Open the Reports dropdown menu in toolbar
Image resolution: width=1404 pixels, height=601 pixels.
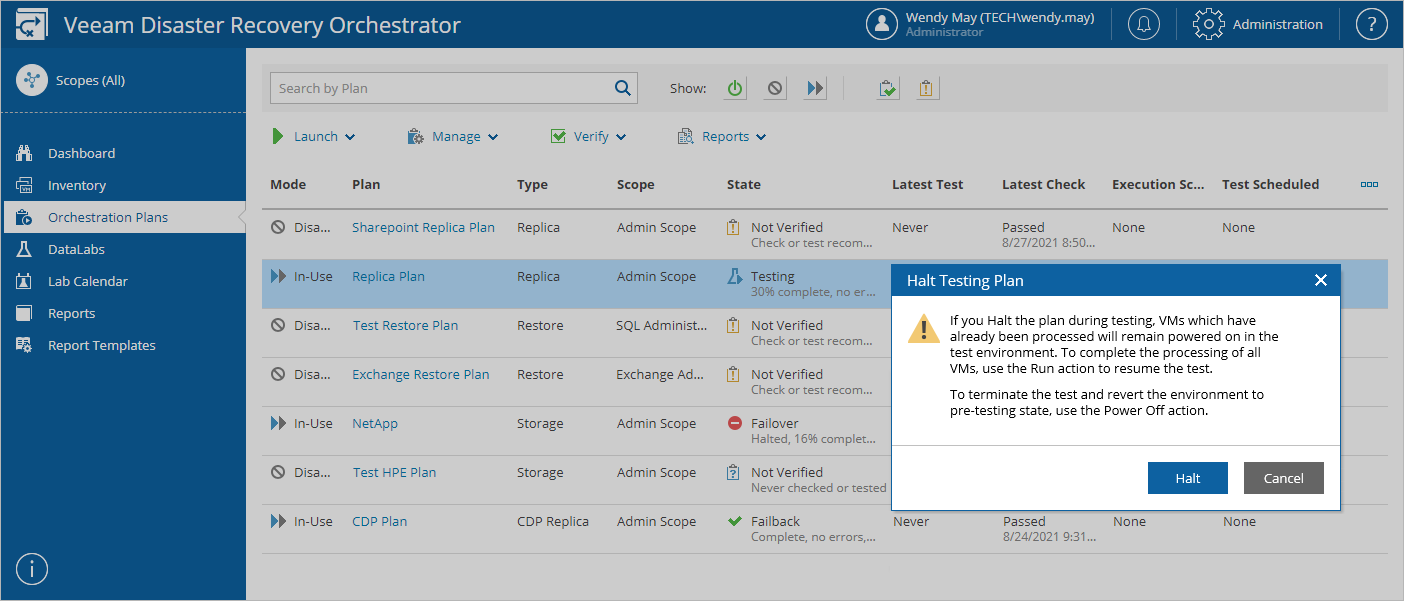pos(722,137)
